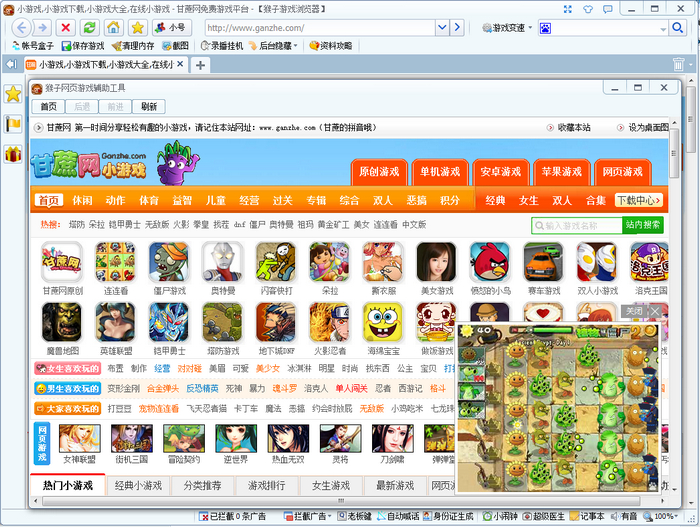Click the green 站内搜索 button
The height and width of the screenshot is (527, 700).
point(642,225)
